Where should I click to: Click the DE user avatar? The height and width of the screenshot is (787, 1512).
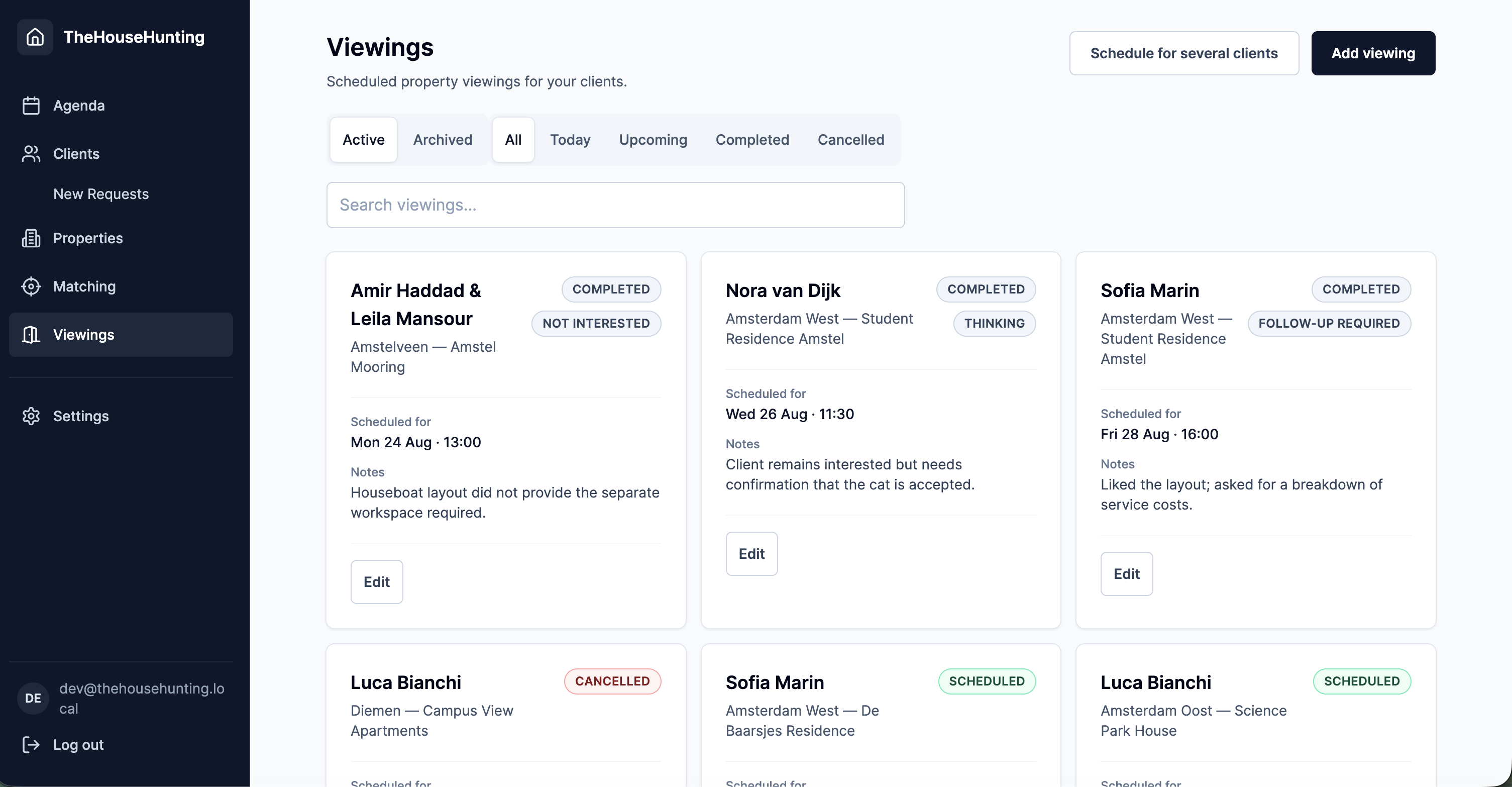[33, 699]
